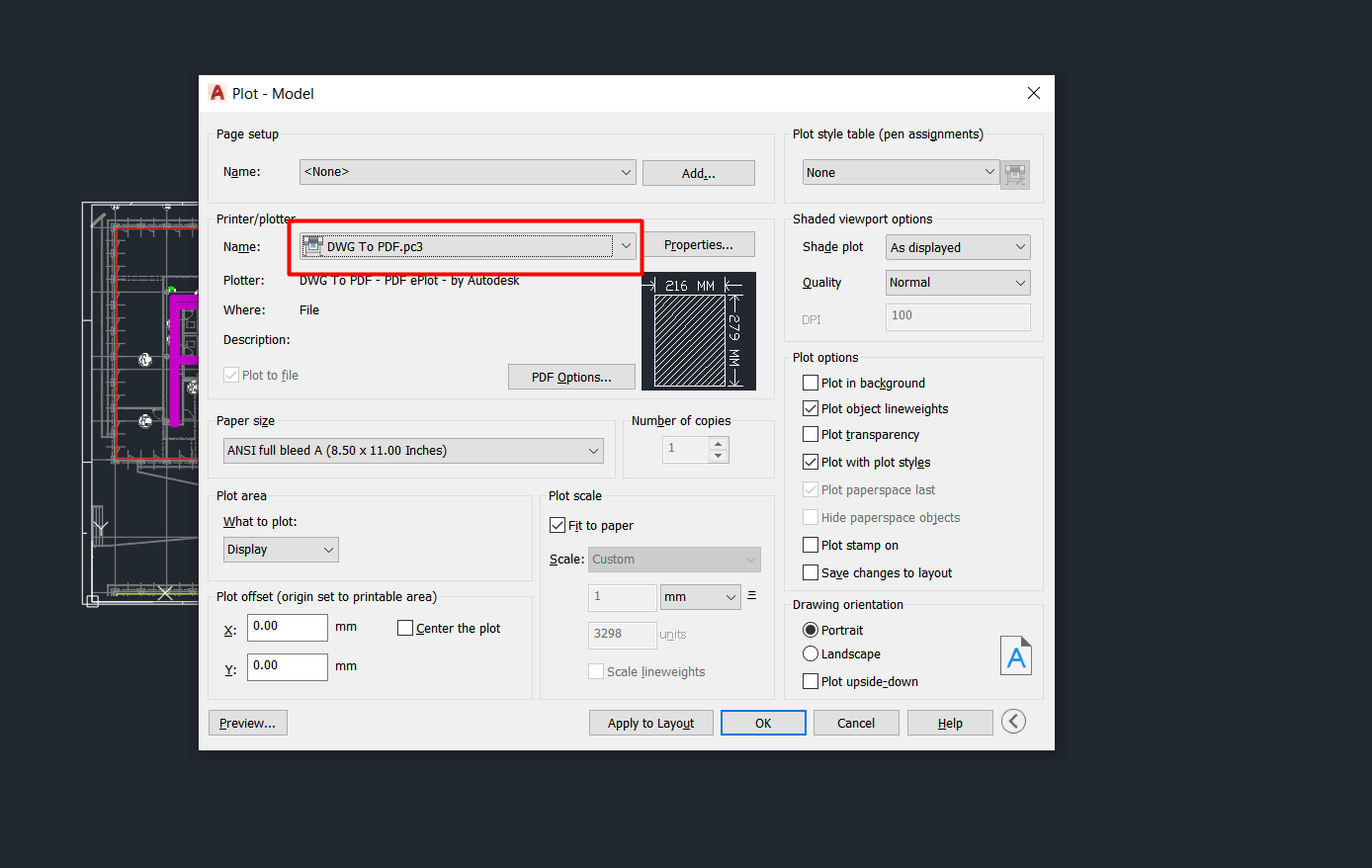Click the Cancel button

tap(856, 723)
